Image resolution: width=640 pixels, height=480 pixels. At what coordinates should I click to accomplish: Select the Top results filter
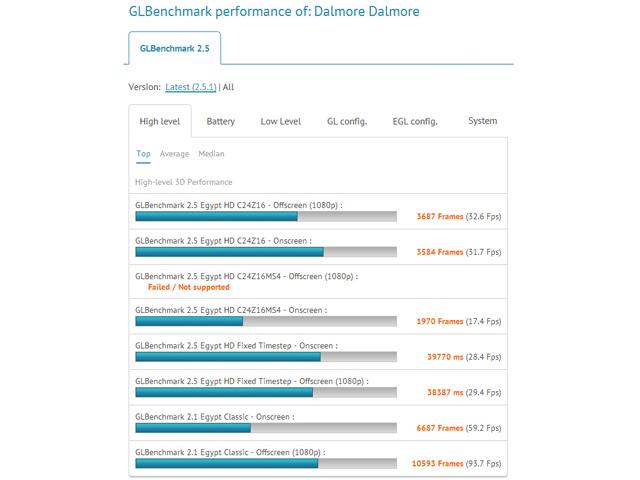click(x=143, y=154)
